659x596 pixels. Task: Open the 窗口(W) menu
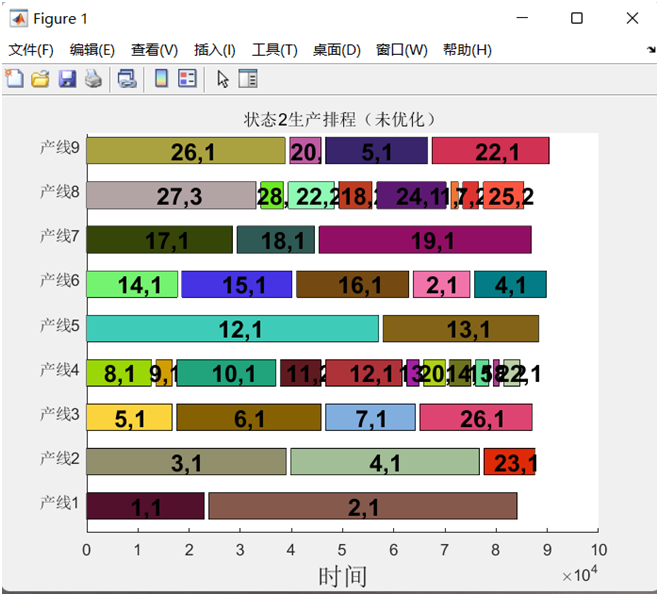[401, 50]
